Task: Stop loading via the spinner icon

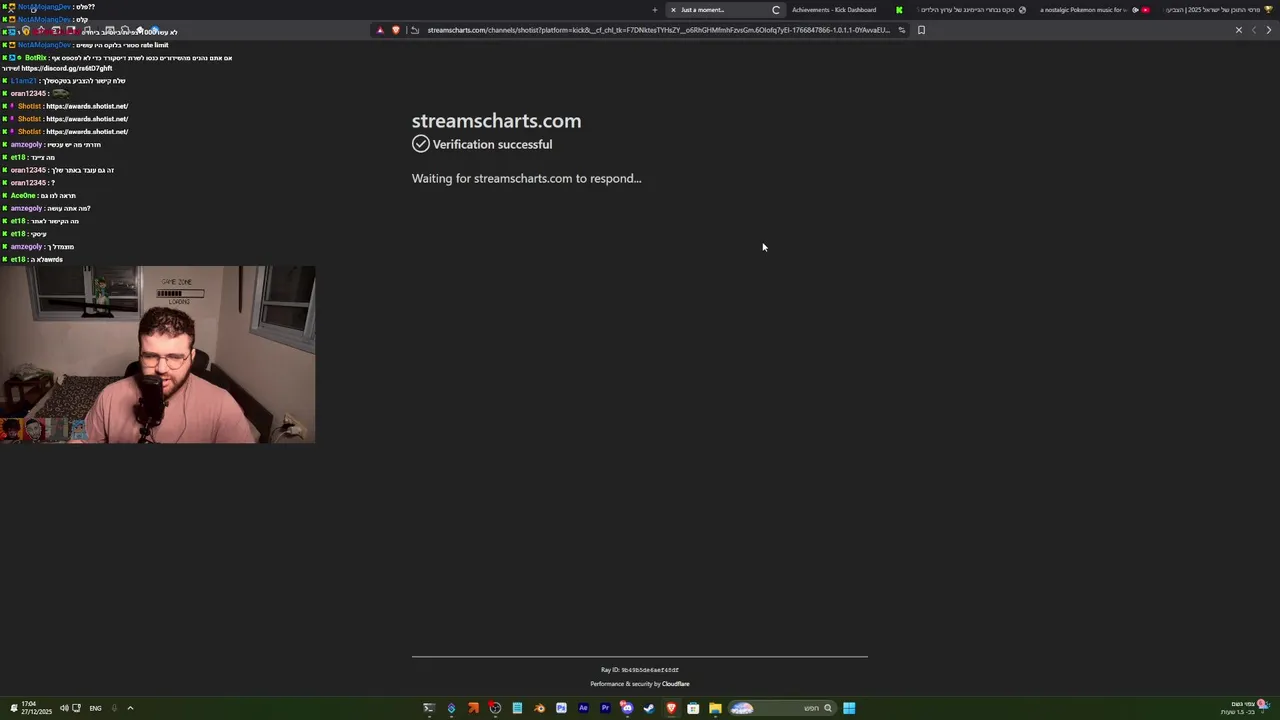Action: click(776, 10)
